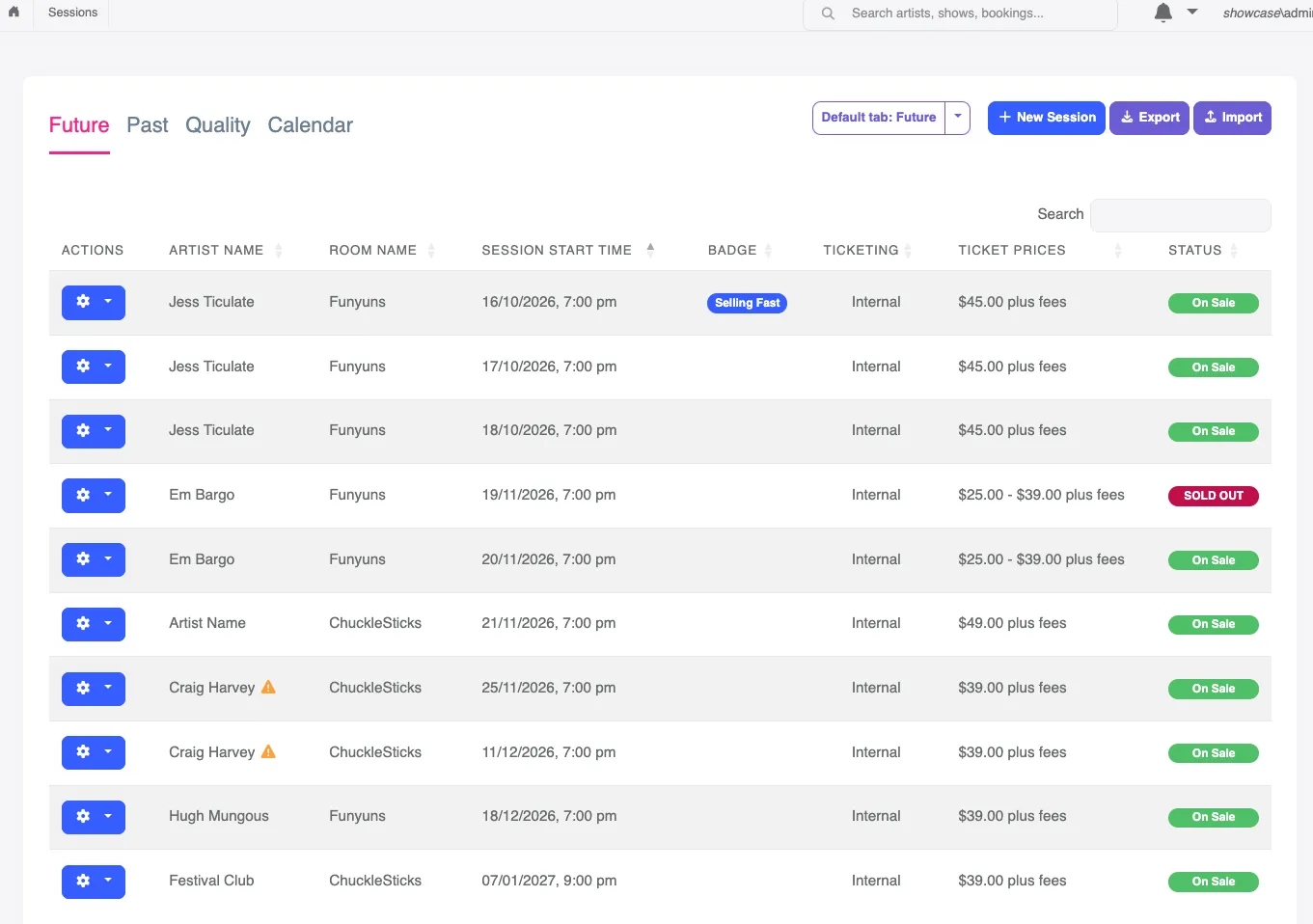The height and width of the screenshot is (924, 1313).
Task: Click '$25.00 - $39.00 plus fees' in 20/11/2026 row
Action: point(1041,559)
